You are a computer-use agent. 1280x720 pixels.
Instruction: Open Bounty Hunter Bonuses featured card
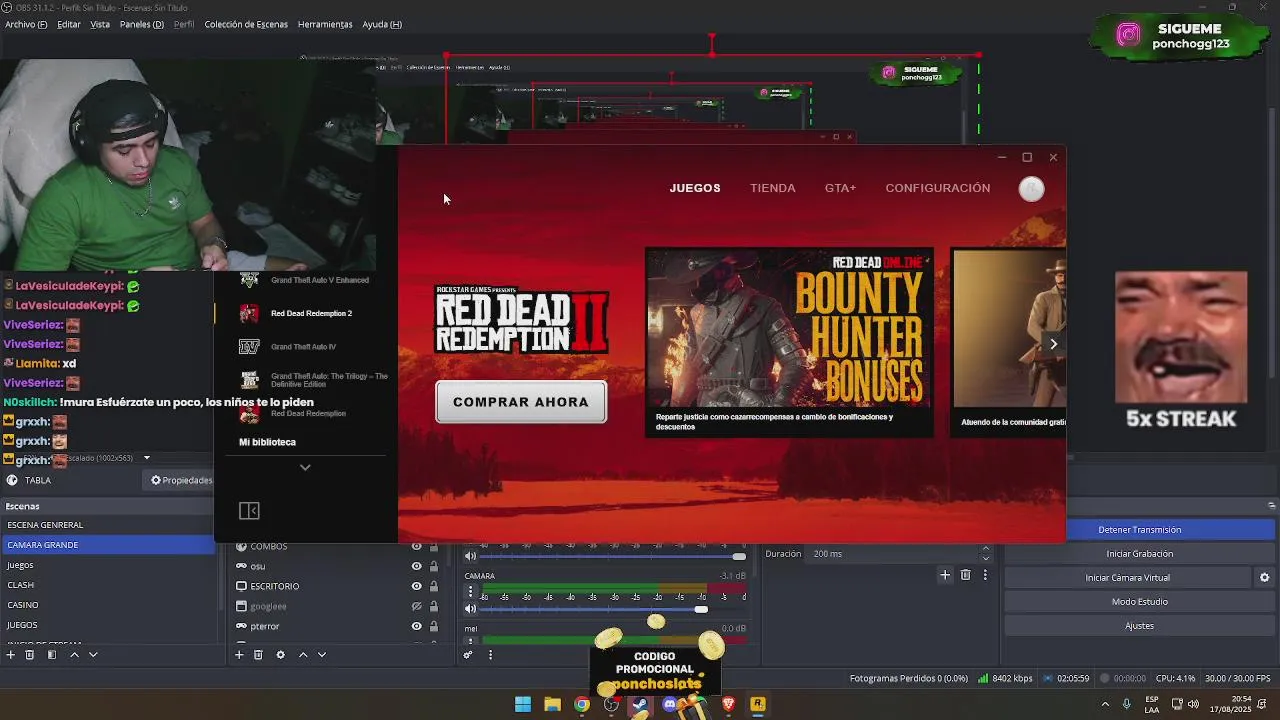pos(789,342)
